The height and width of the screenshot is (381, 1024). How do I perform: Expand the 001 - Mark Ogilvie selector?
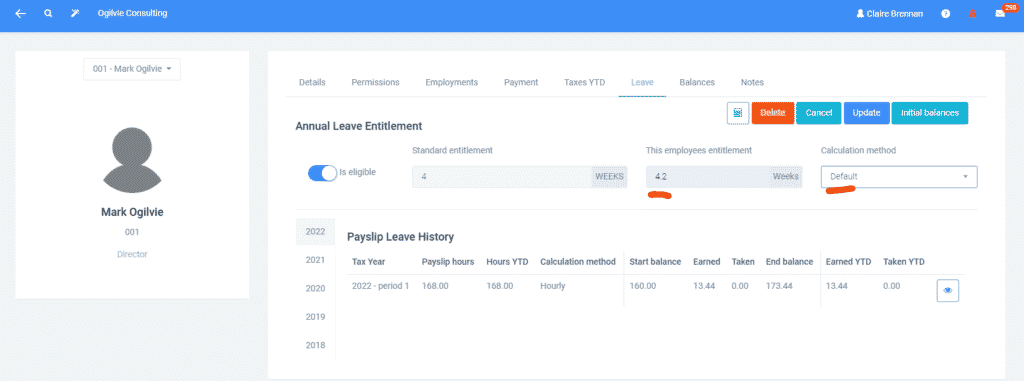point(132,69)
